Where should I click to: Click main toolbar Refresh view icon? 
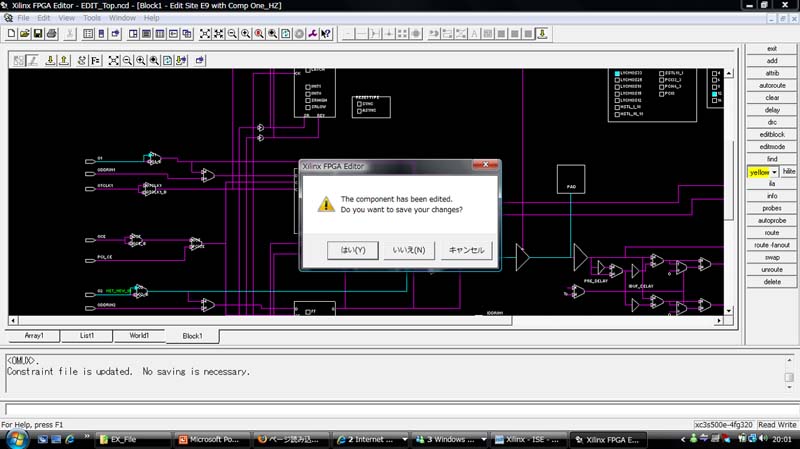(x=286, y=34)
